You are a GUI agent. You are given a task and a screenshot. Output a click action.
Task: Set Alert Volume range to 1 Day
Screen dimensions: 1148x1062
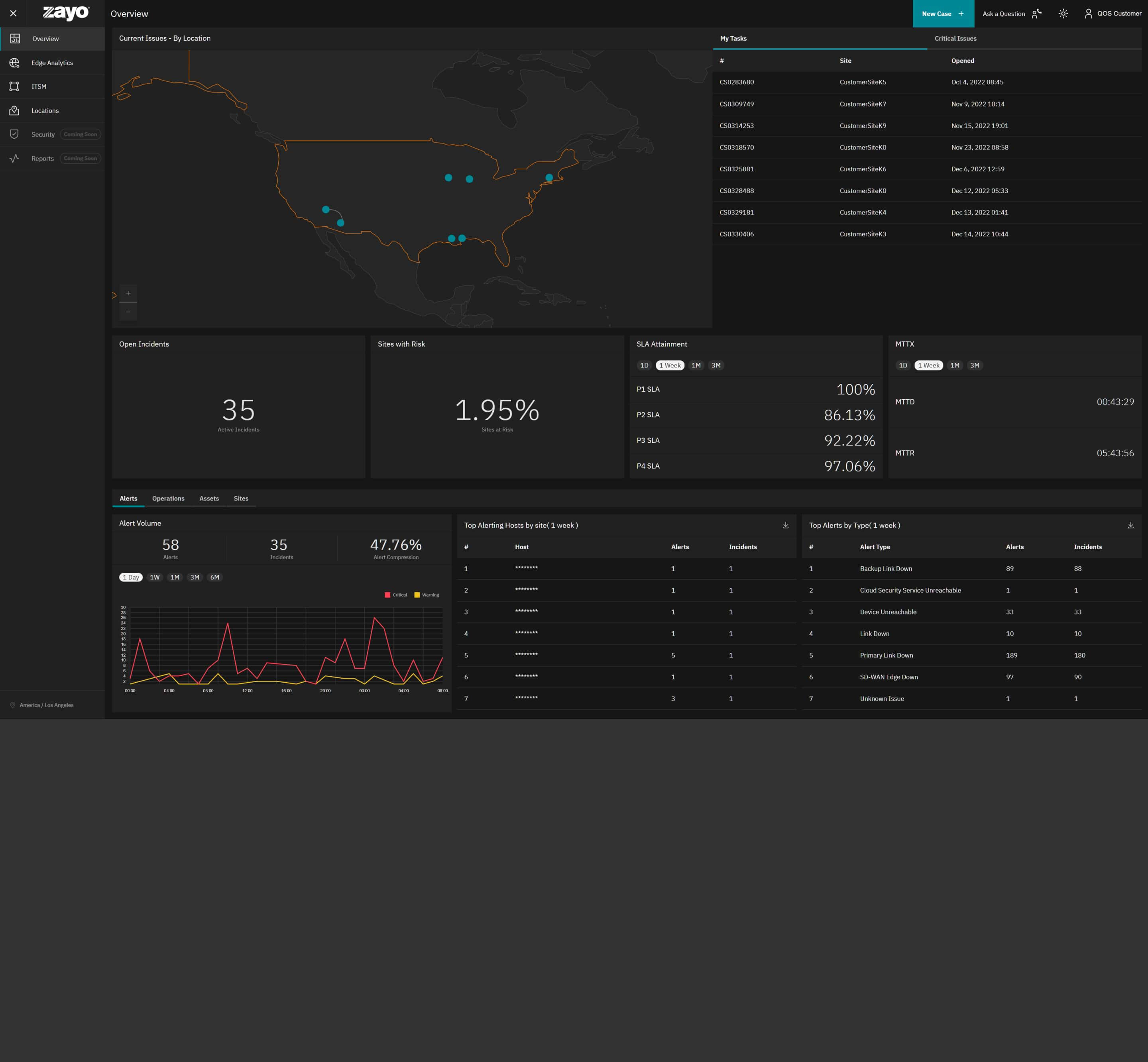(x=131, y=577)
